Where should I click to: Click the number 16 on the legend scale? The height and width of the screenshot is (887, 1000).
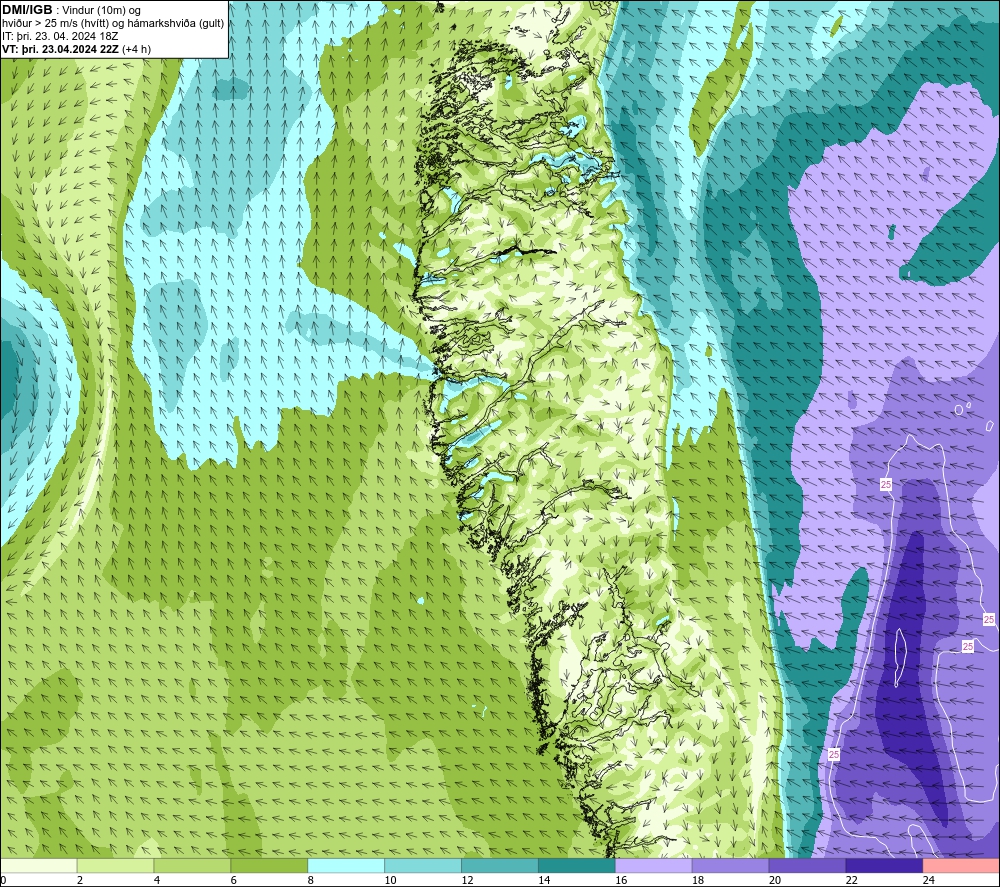[621, 880]
